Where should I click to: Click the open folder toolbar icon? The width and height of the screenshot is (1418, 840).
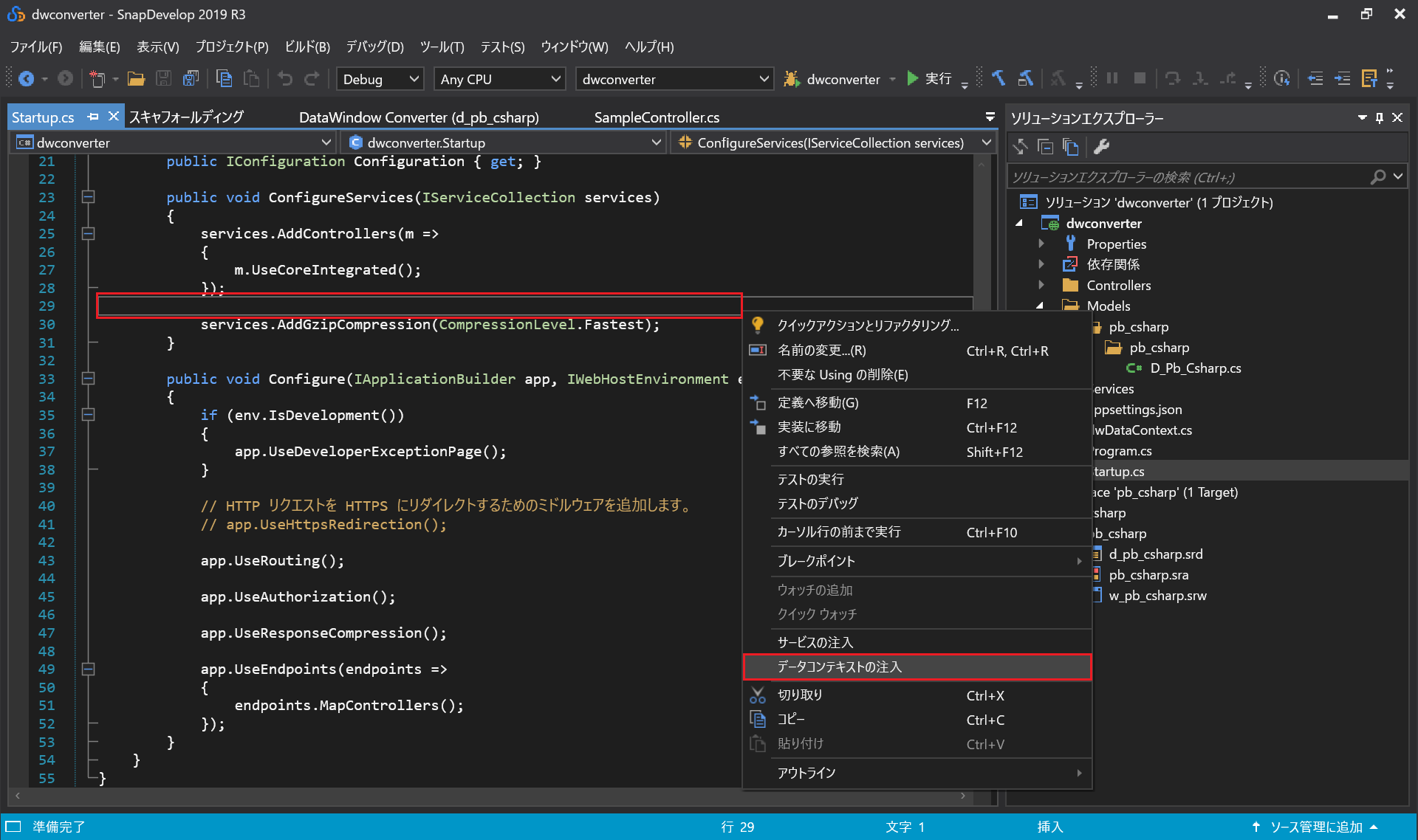135,79
